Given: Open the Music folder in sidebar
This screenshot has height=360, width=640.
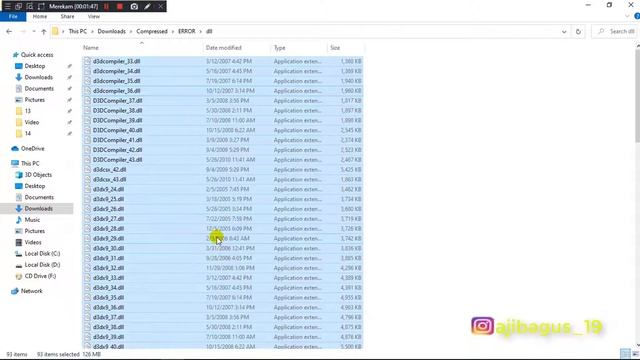Looking at the screenshot, I should coord(32,220).
